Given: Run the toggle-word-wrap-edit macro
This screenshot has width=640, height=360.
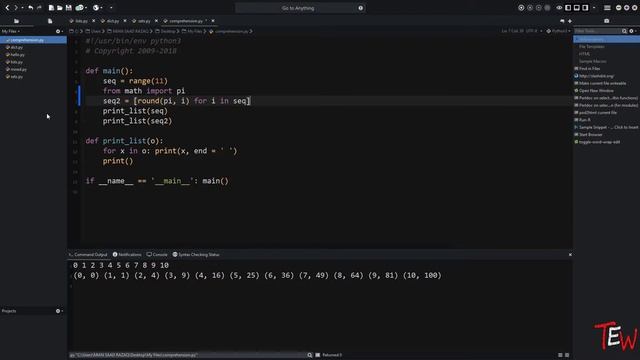Looking at the screenshot, I should click(598, 142).
